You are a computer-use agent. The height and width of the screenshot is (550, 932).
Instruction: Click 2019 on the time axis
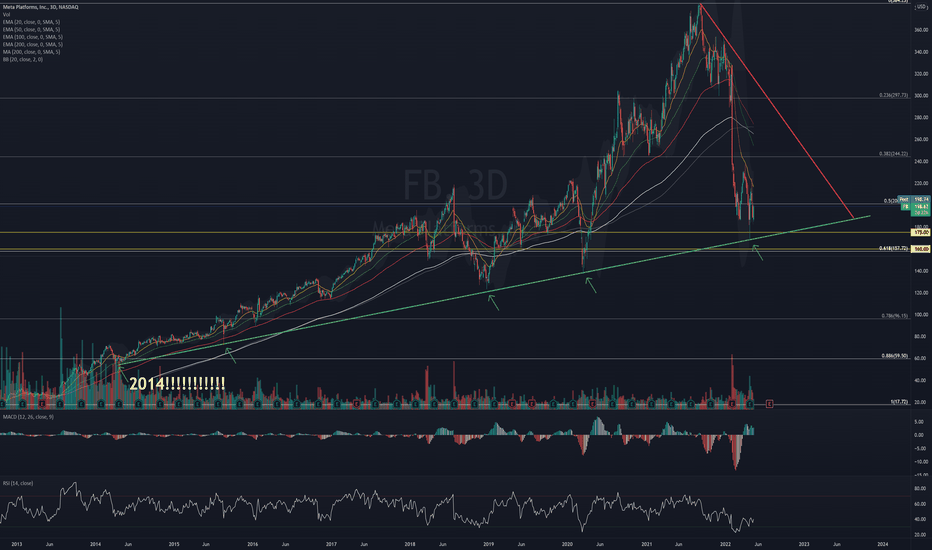[x=489, y=544]
